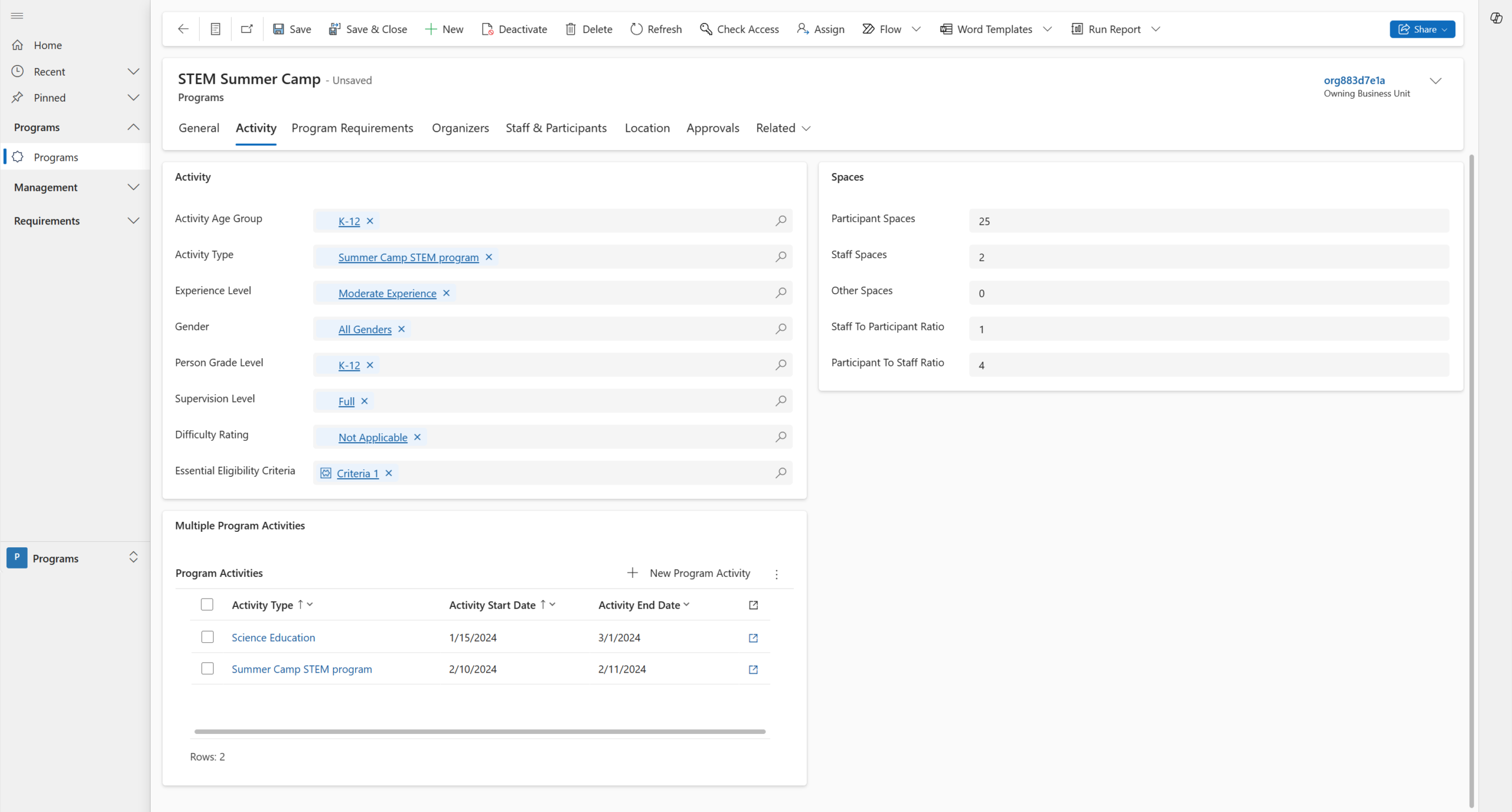Collapse the Programs group in sidebar
Image resolution: width=1512 pixels, height=812 pixels.
(x=133, y=127)
